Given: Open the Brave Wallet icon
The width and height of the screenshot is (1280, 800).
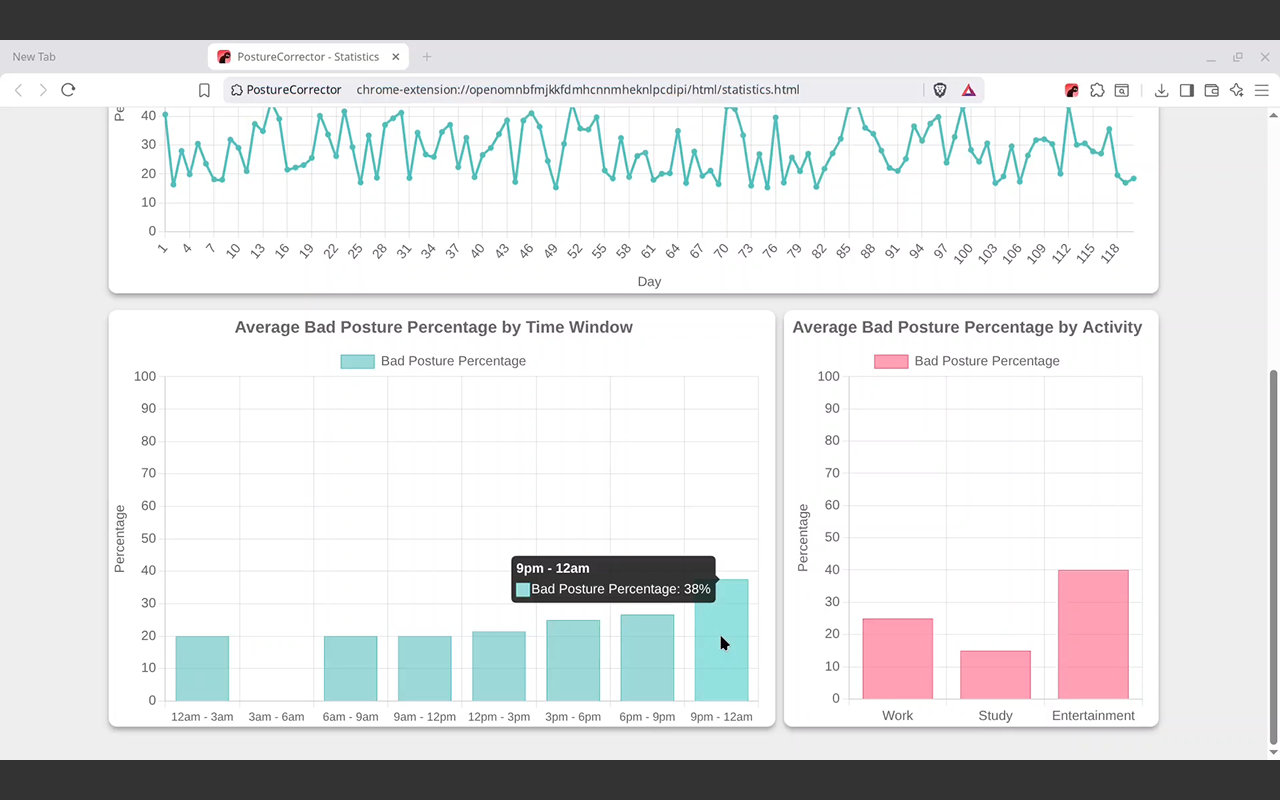Looking at the screenshot, I should 1211,90.
